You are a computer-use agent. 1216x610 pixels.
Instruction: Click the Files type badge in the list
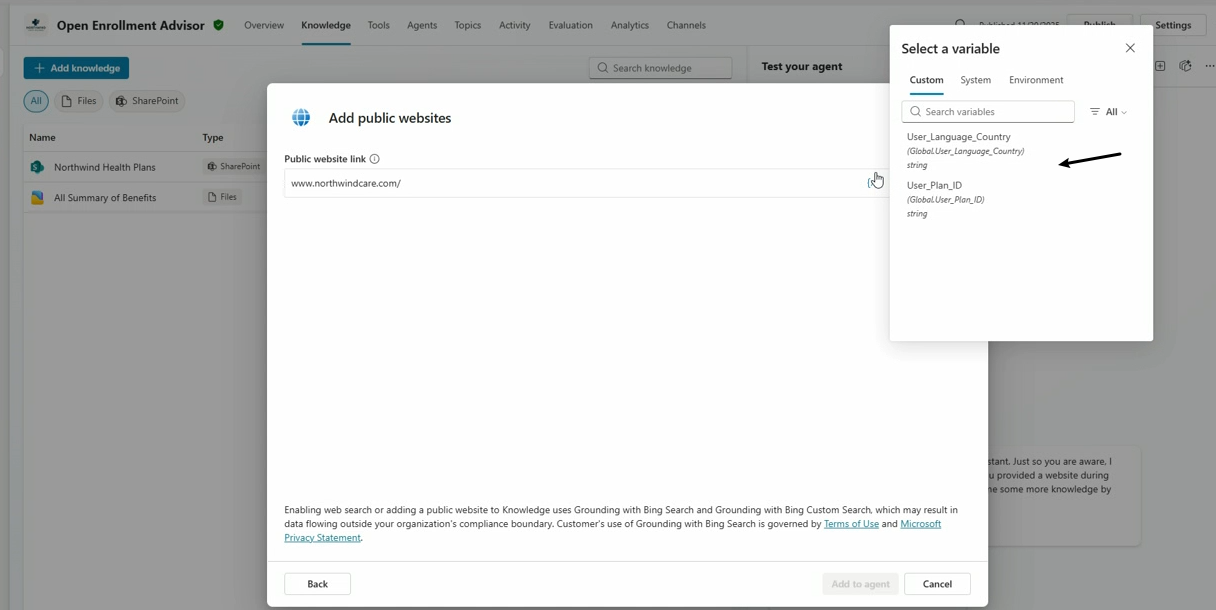pos(222,197)
